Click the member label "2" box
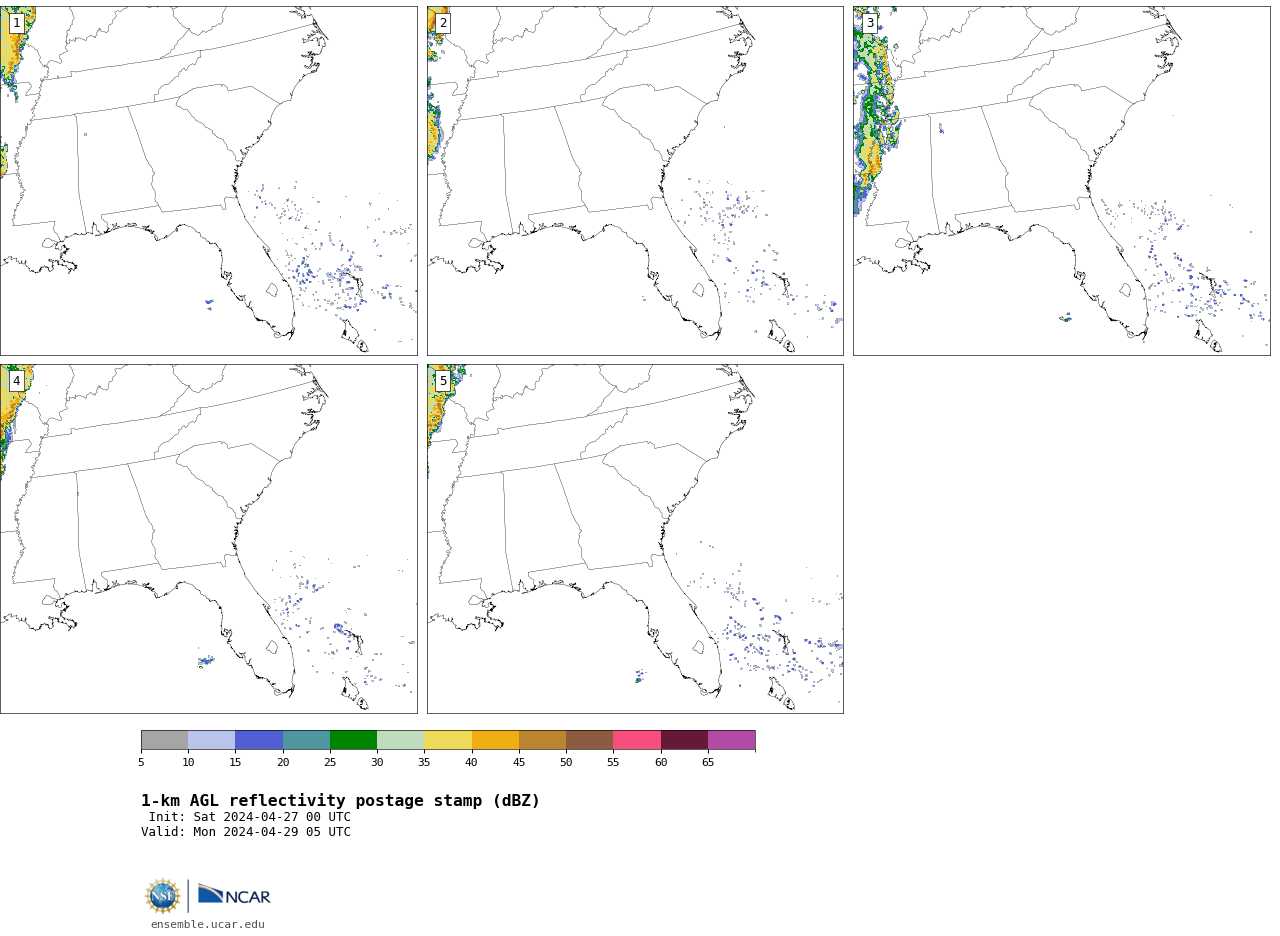The height and width of the screenshot is (936, 1280). coord(443,23)
